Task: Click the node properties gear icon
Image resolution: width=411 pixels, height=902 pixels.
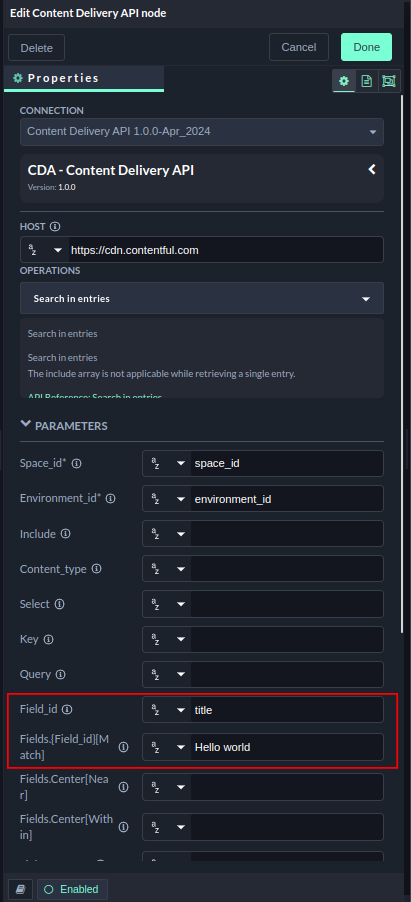Action: point(344,81)
